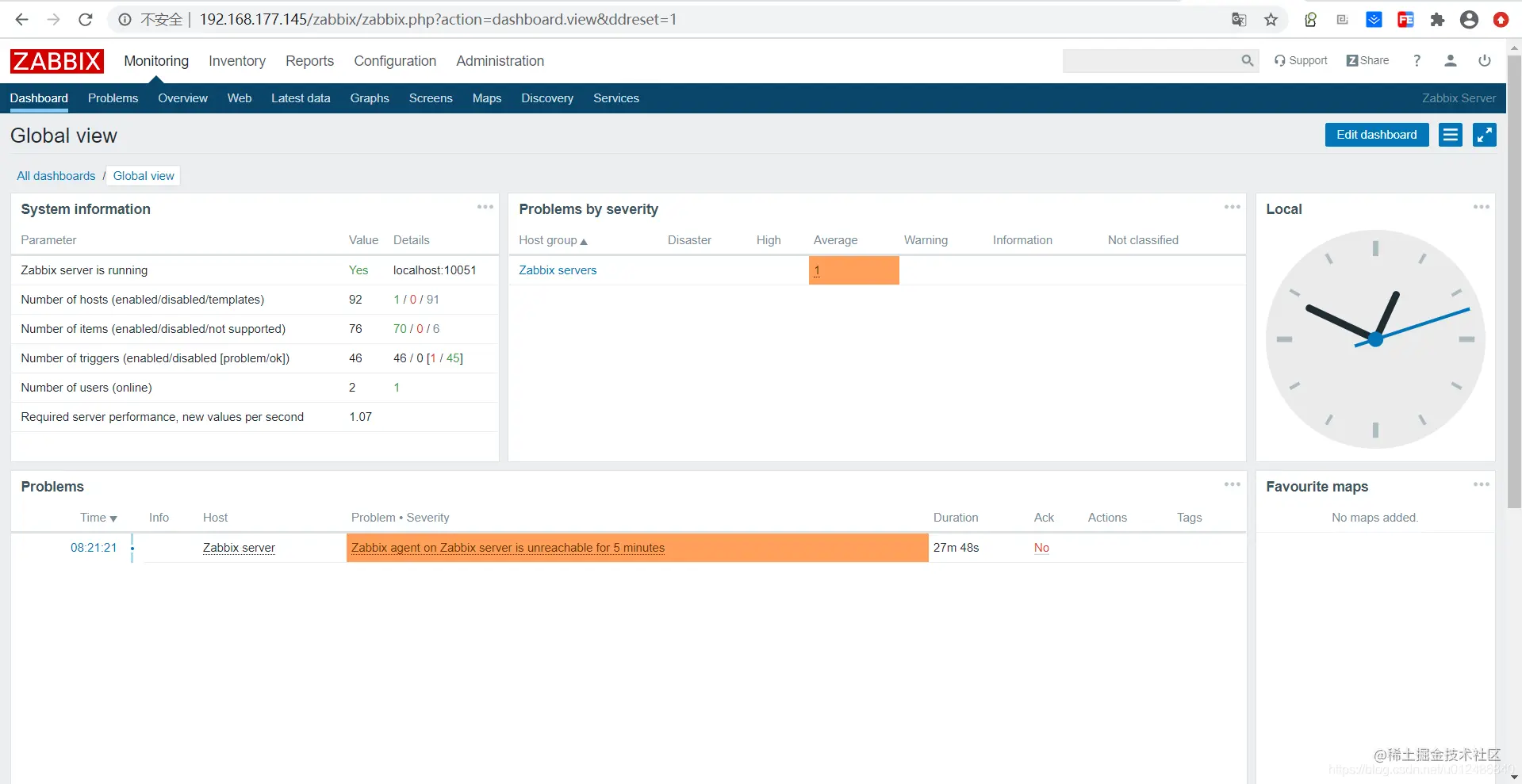
Task: Switch to the Services tab
Action: pos(616,98)
